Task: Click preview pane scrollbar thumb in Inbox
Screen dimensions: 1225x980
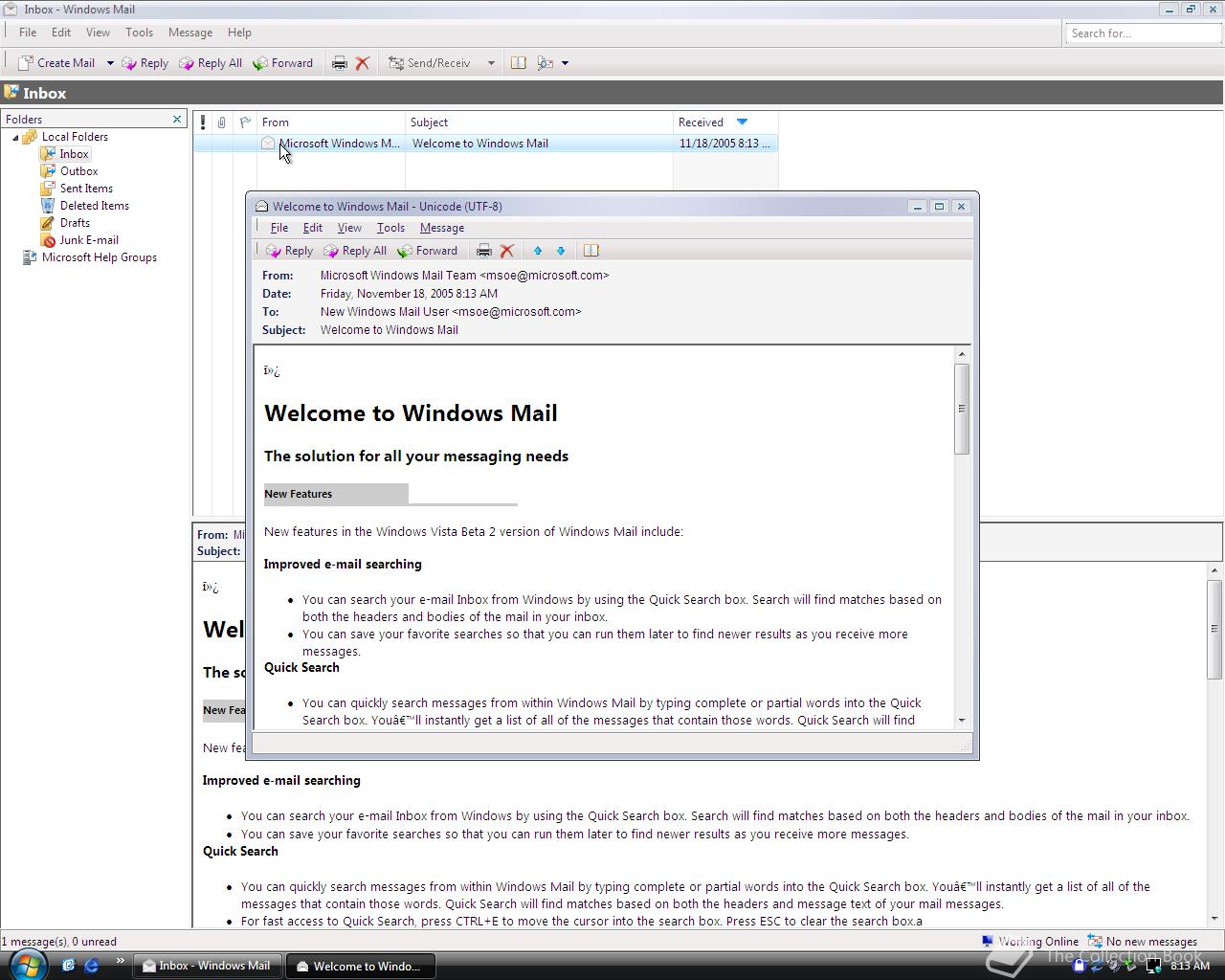Action: coord(1214,629)
